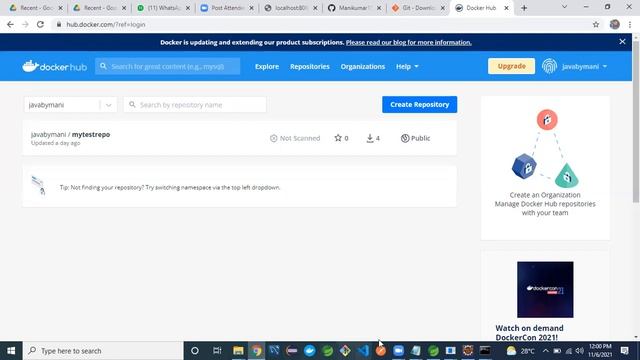The height and width of the screenshot is (360, 640).
Task: Open Visual Studio Code from taskbar
Action: [x=363, y=351]
